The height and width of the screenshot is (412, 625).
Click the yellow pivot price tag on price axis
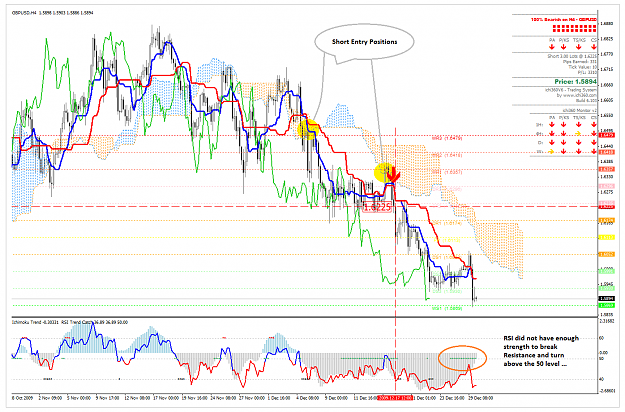pyautogui.click(x=607, y=237)
